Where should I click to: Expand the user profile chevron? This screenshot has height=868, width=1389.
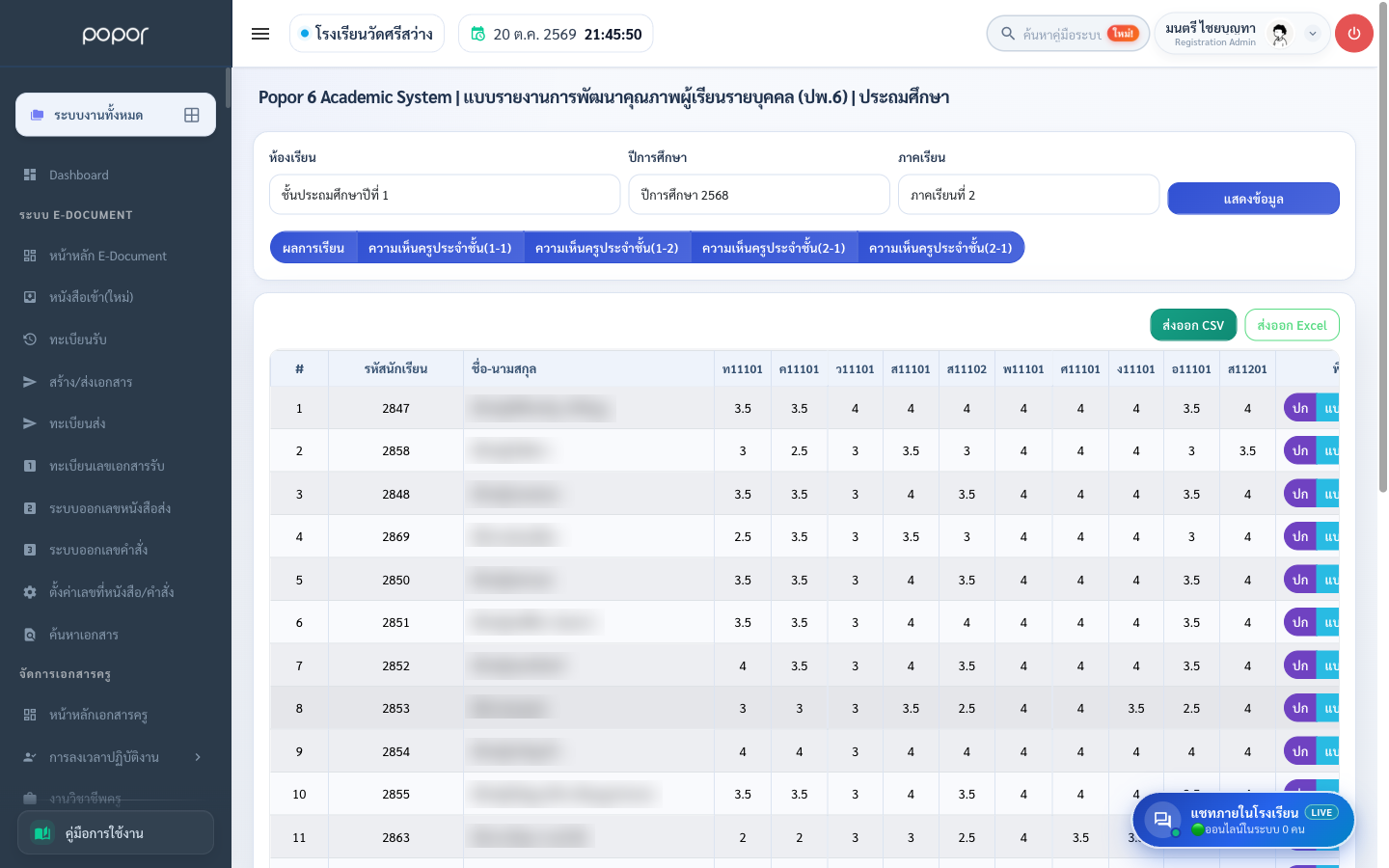pos(1312,34)
